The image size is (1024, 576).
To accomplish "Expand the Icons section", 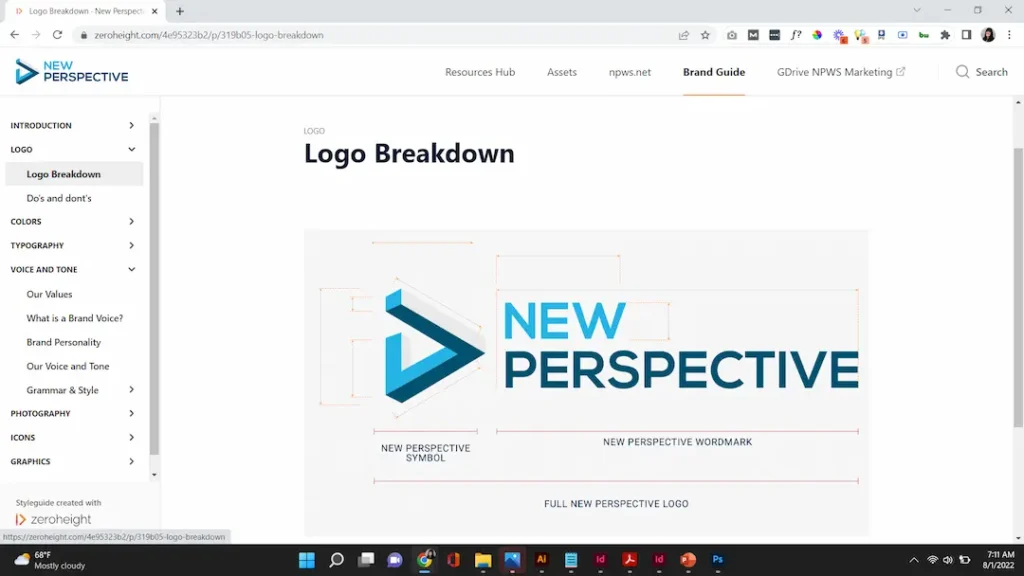I will point(131,438).
